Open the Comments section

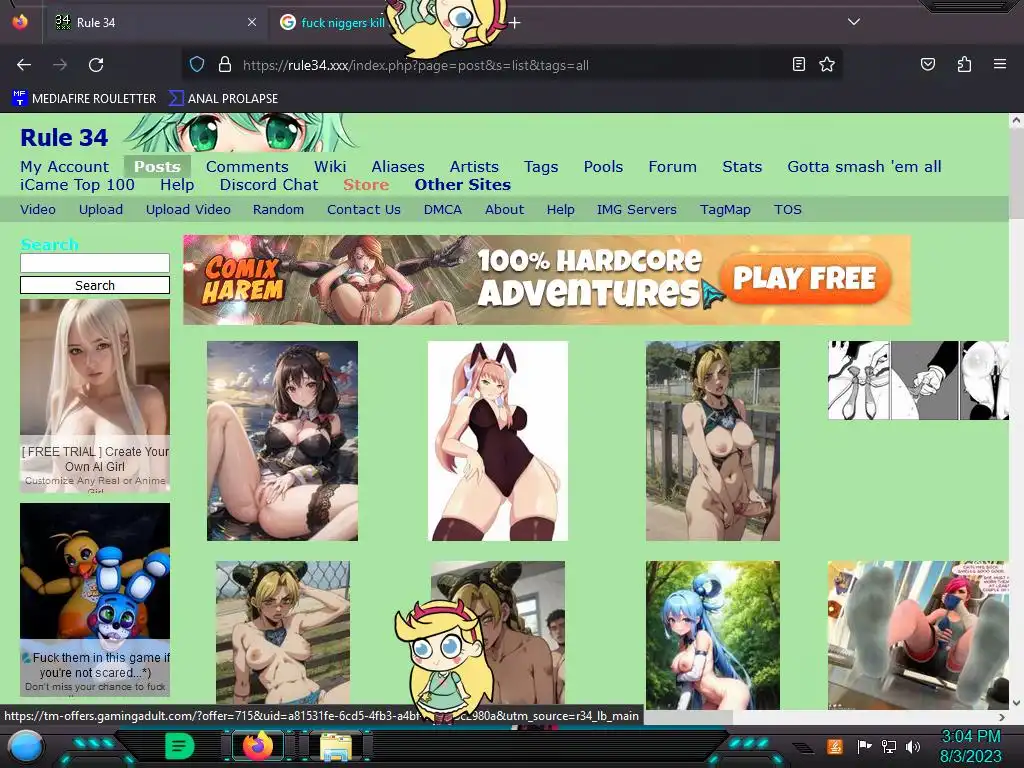247,167
